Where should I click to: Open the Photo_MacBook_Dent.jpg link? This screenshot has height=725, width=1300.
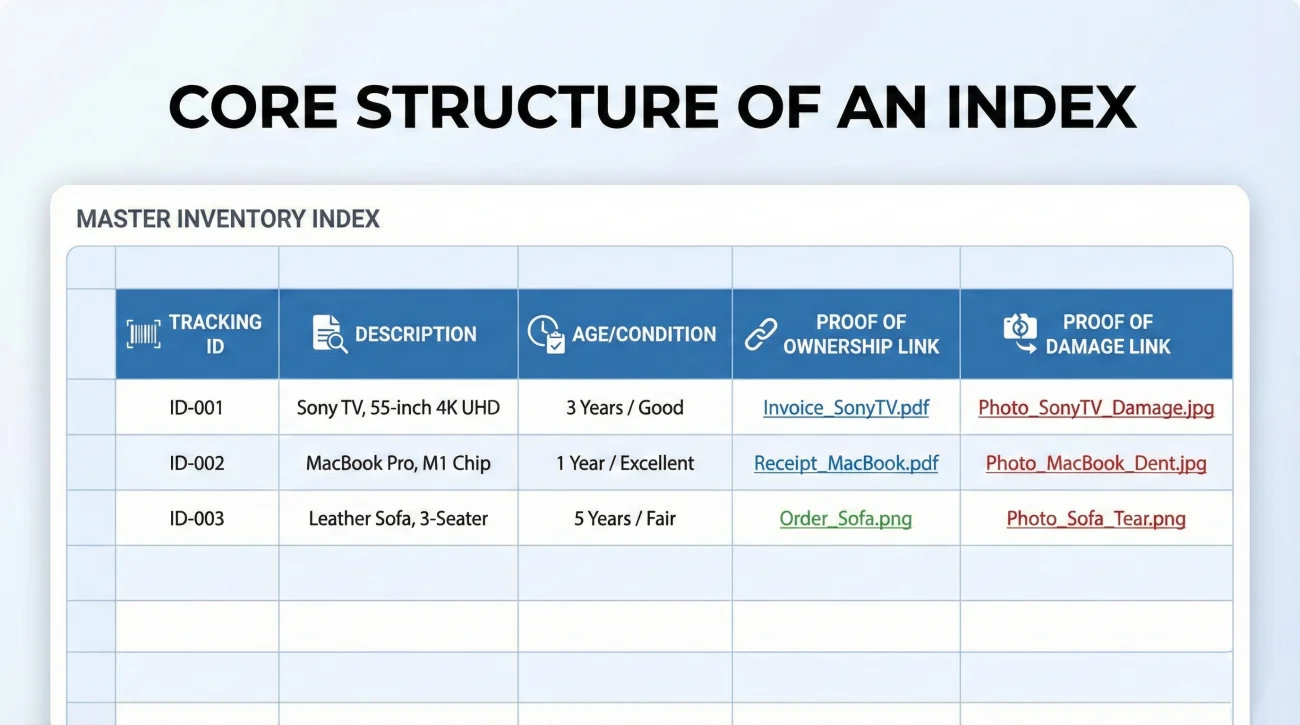pyautogui.click(x=1096, y=463)
